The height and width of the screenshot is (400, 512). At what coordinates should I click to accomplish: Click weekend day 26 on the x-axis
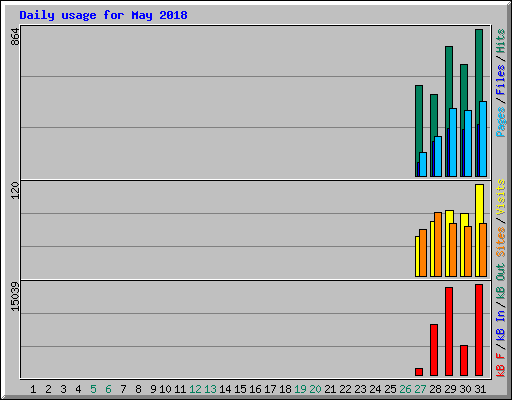[x=405, y=389]
